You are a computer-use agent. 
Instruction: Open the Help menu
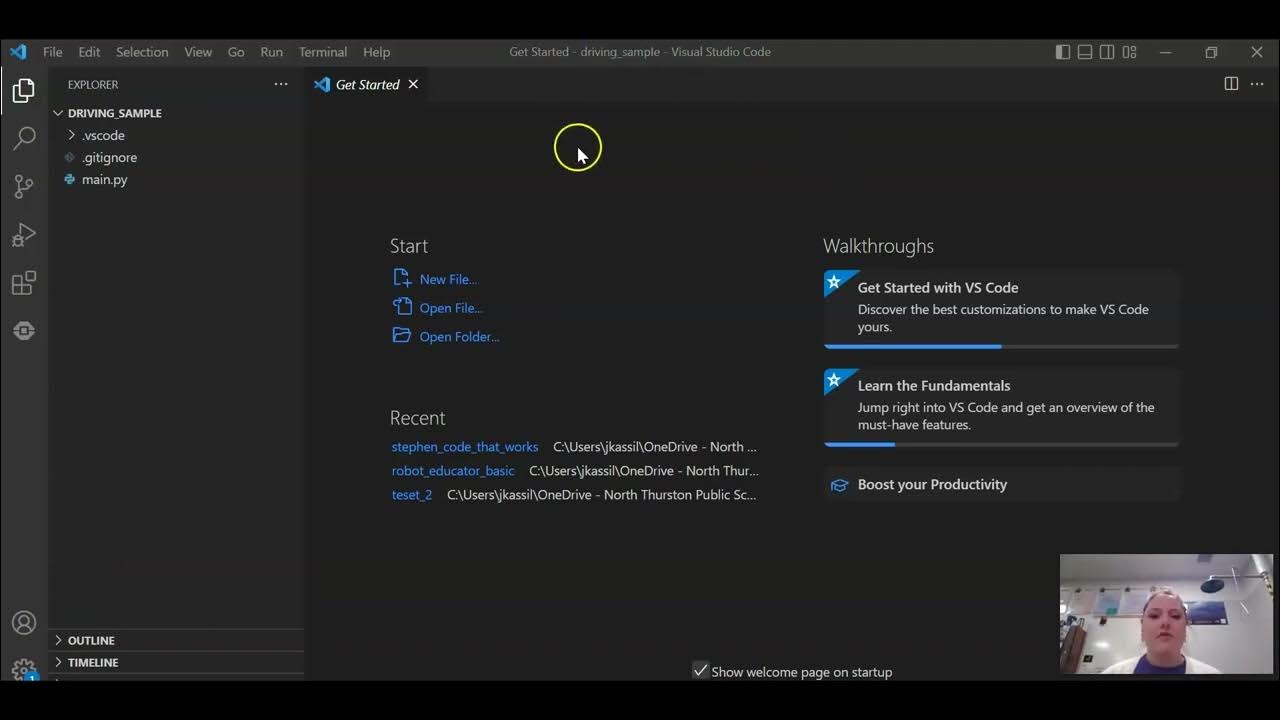(376, 52)
